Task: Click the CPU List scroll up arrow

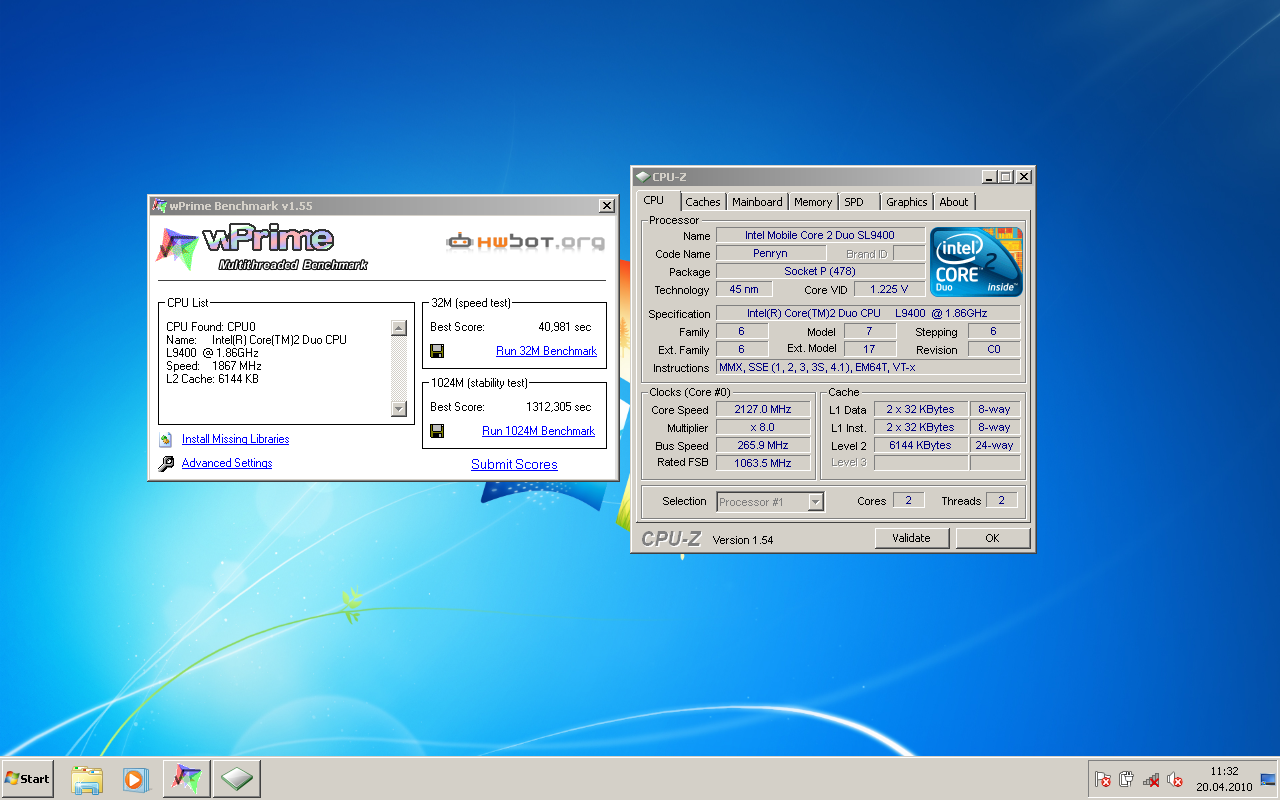Action: pyautogui.click(x=399, y=328)
